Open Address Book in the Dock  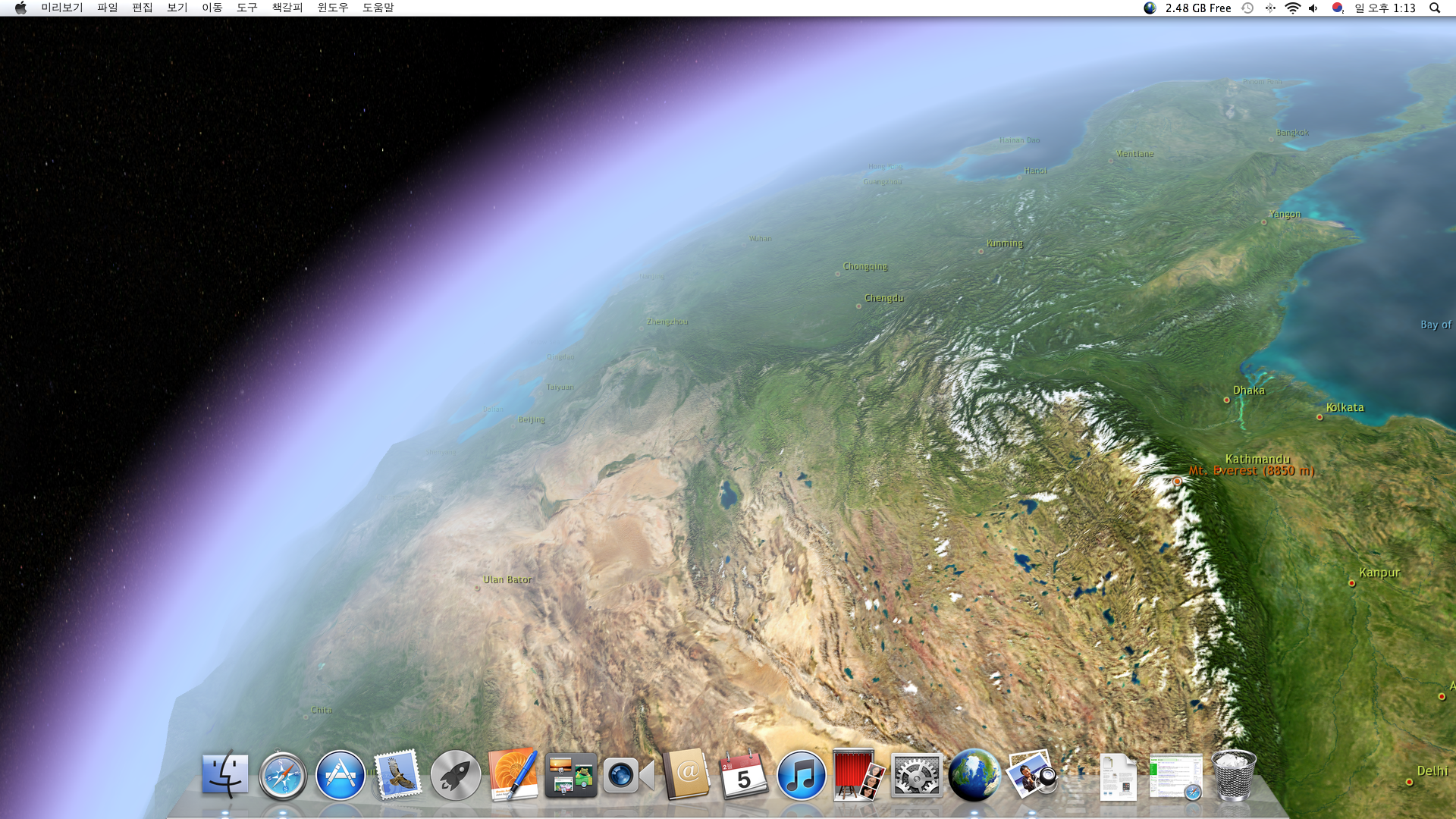[686, 774]
